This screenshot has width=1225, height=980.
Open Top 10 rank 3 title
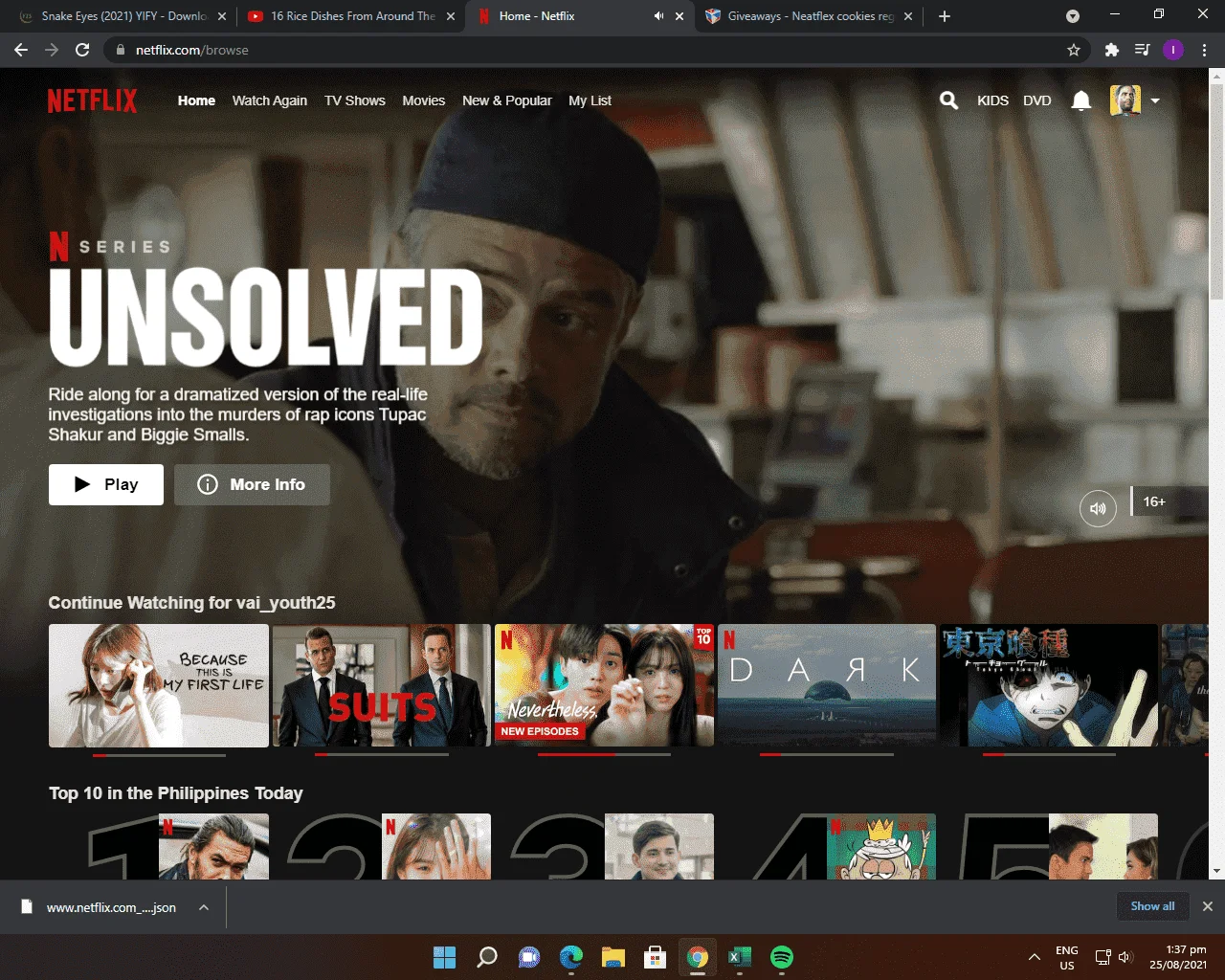(612, 846)
